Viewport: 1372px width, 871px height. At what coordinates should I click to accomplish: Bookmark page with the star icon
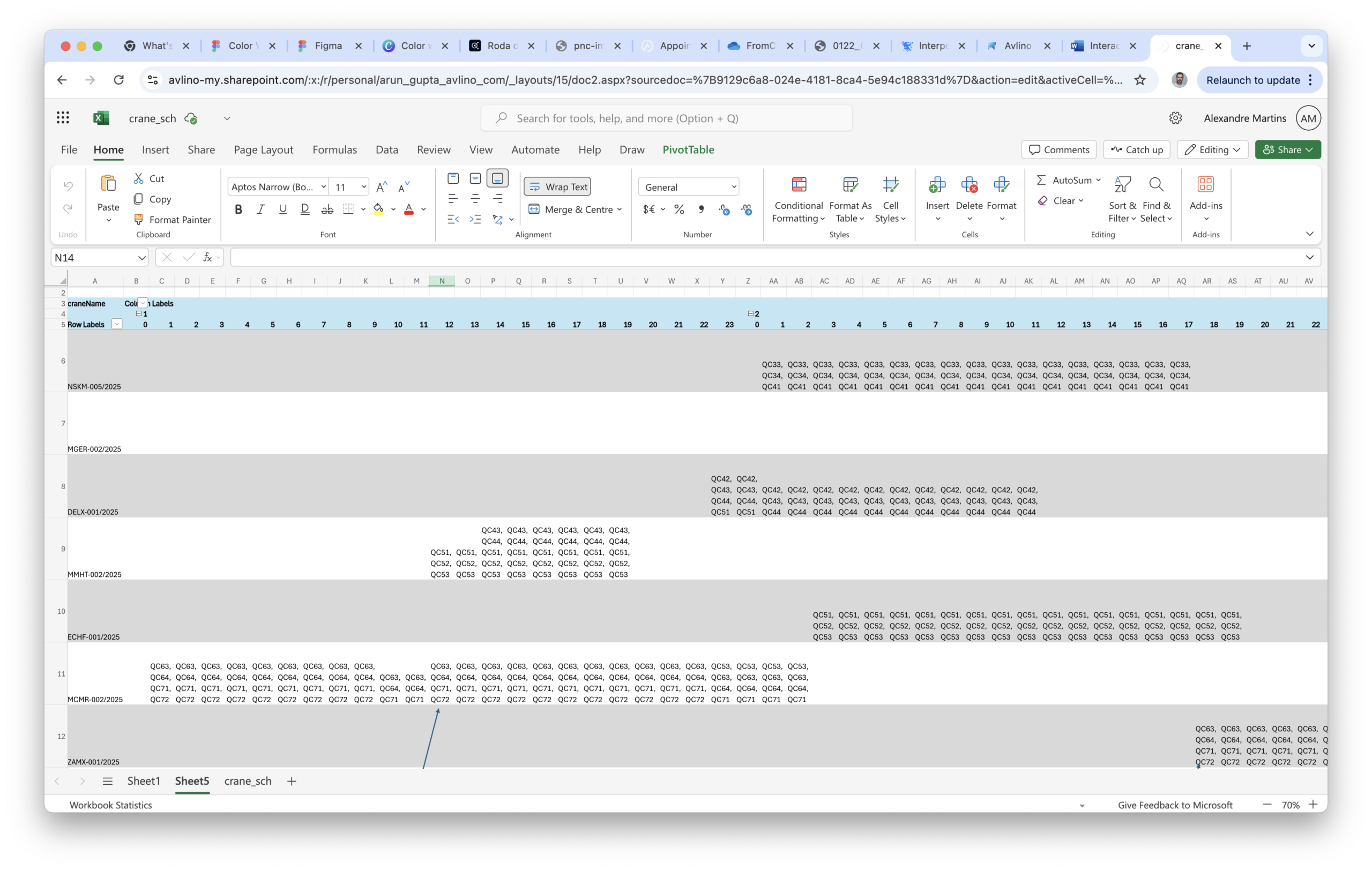click(1139, 80)
